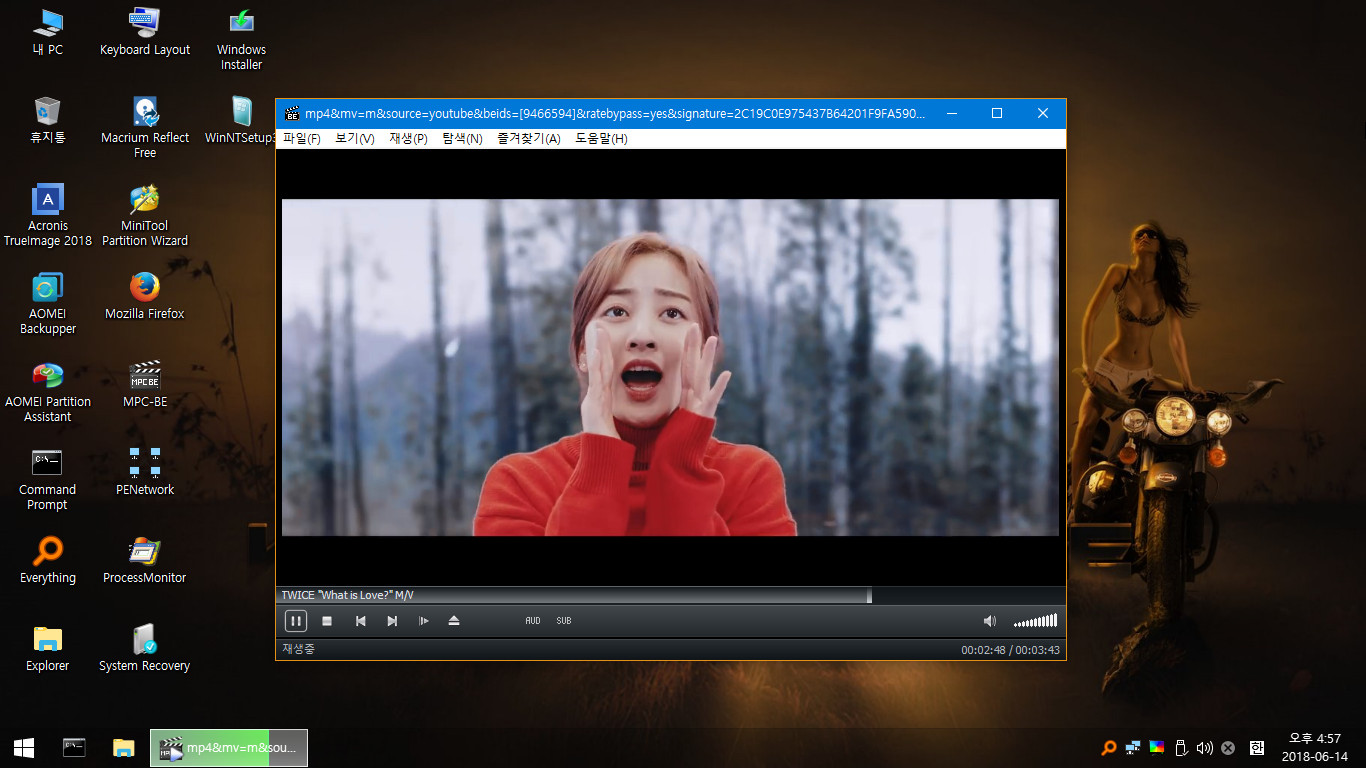Select the AOMEI Backupper icon

47,303
